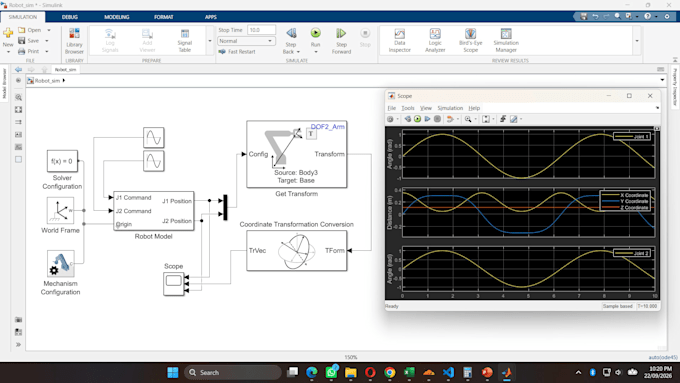Open the Bird's-Eye Scope

coord(471,41)
